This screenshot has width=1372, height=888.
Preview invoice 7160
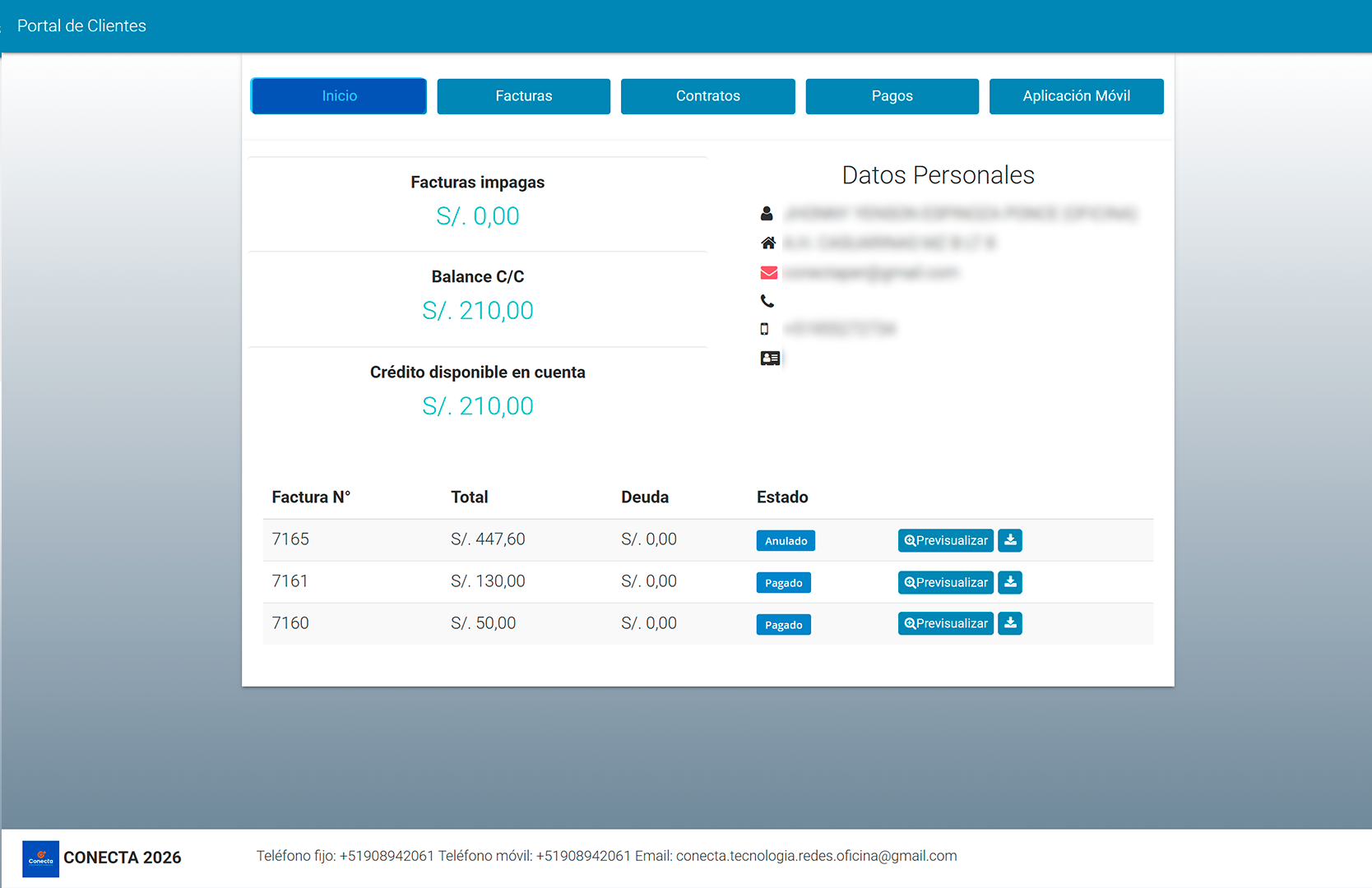click(946, 623)
